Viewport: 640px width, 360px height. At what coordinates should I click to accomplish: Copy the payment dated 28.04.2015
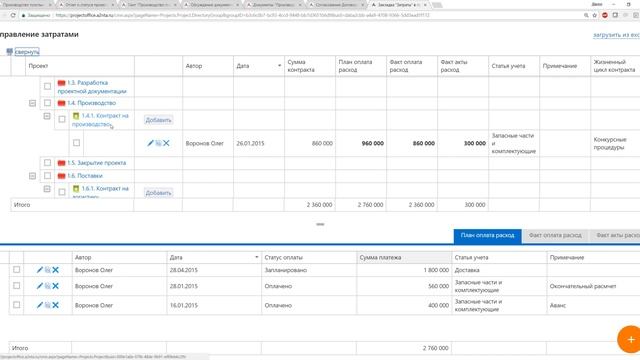pos(48,270)
